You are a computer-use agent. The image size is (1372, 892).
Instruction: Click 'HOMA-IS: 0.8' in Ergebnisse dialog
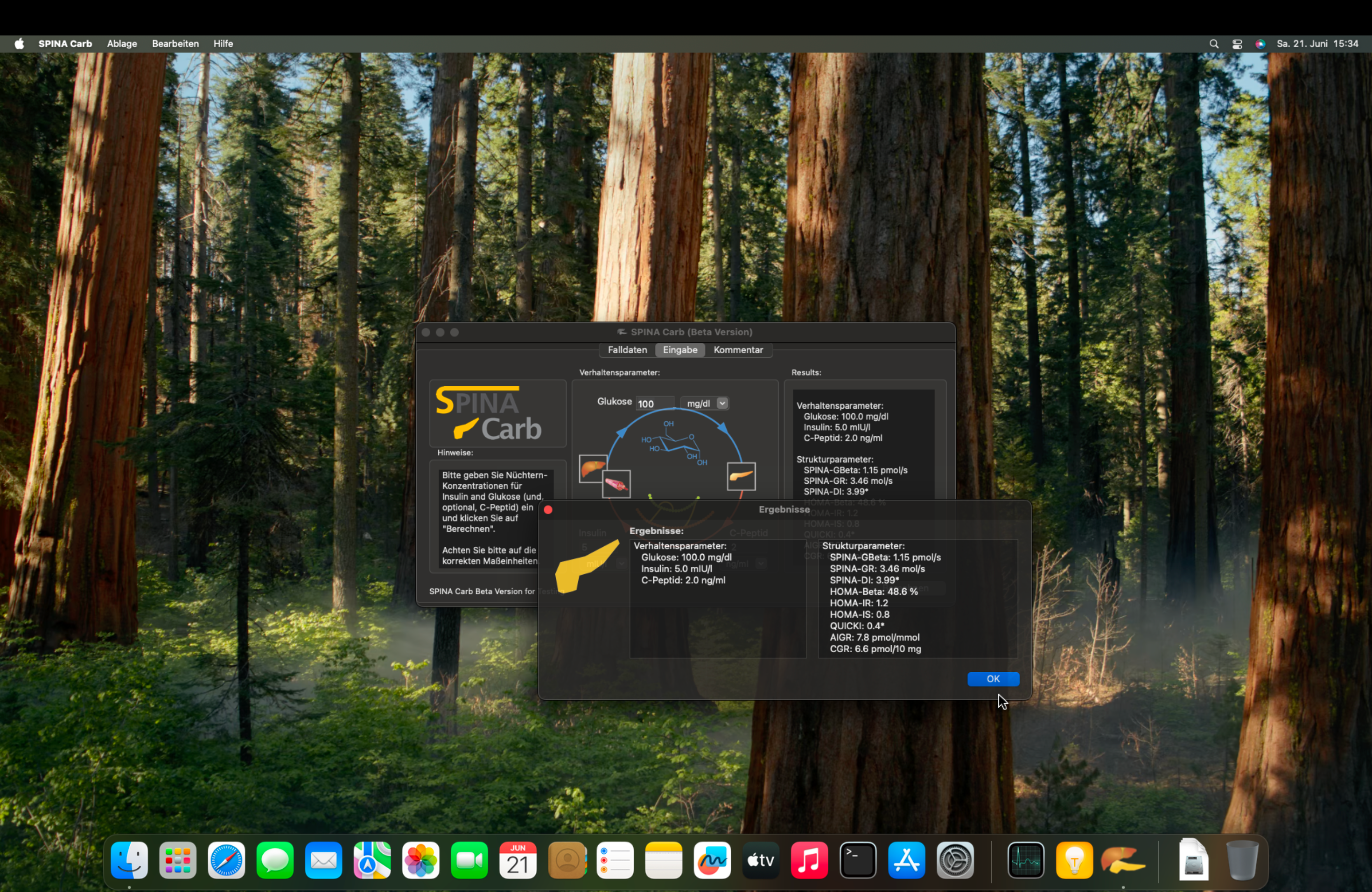[860, 615]
